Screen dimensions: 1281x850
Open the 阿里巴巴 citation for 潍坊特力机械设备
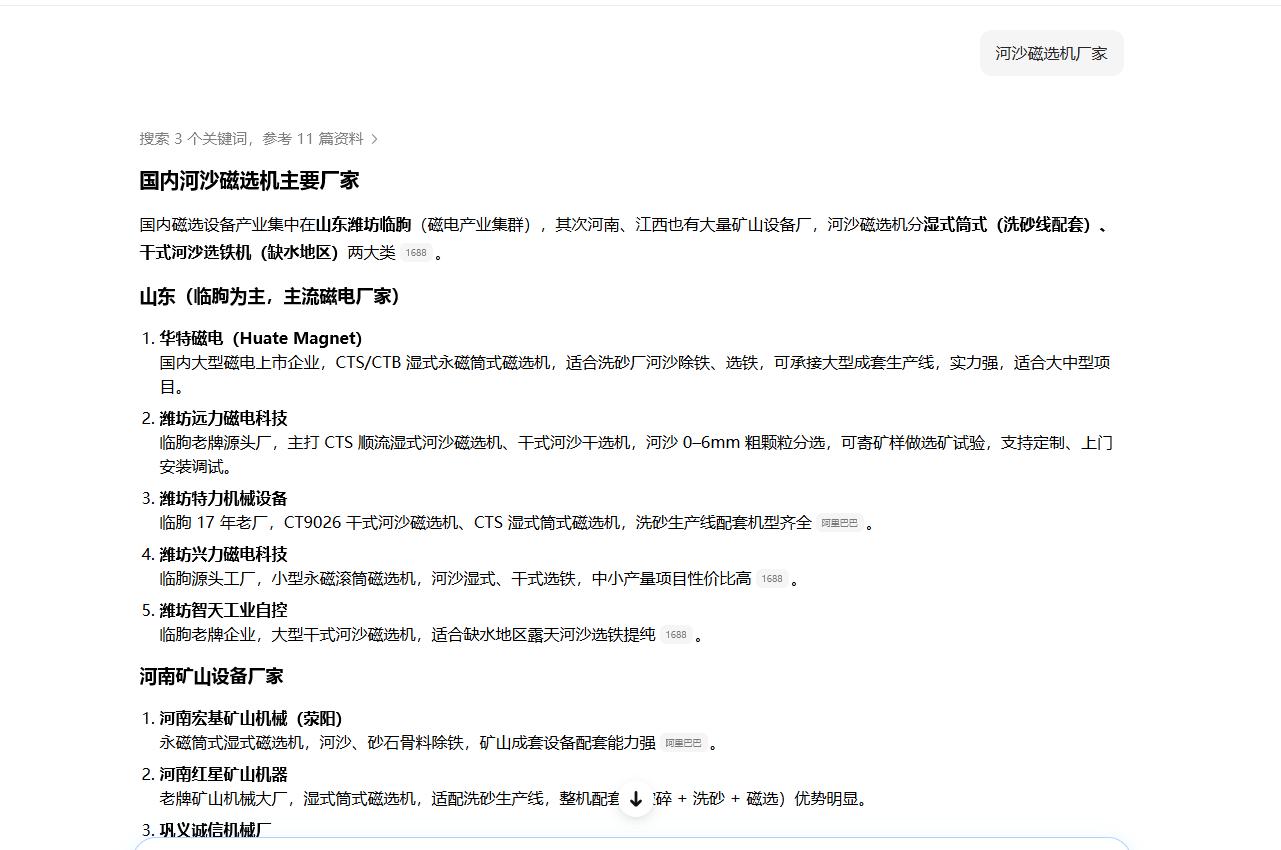(x=839, y=523)
